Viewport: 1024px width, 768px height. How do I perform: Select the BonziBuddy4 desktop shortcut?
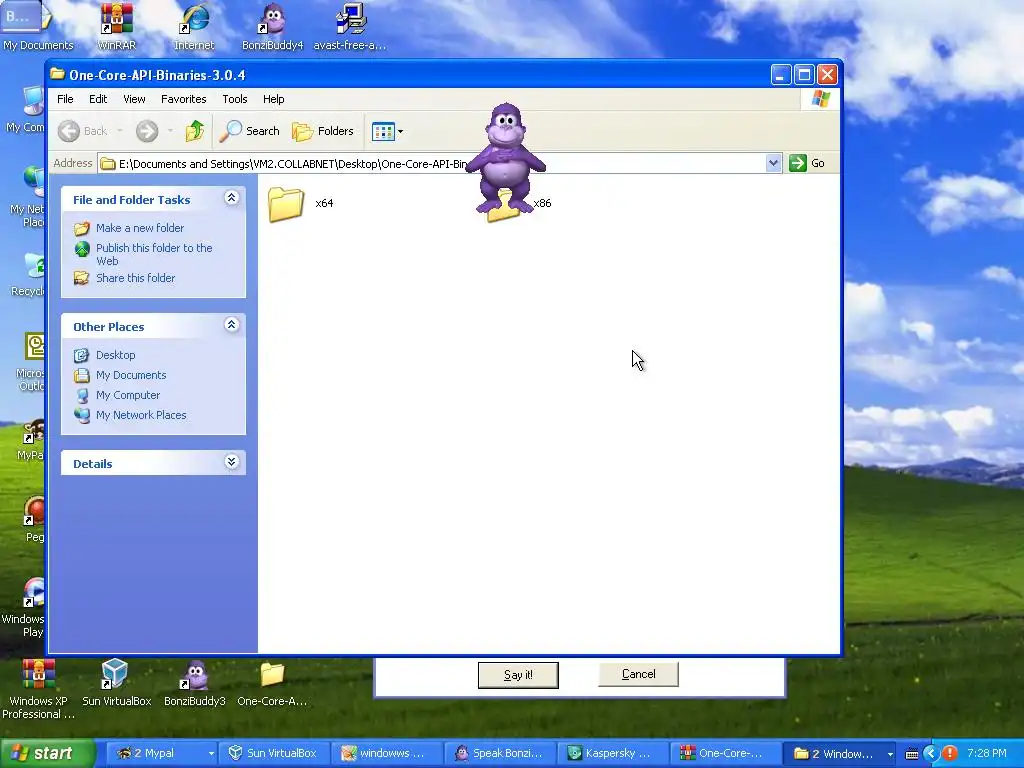[272, 27]
